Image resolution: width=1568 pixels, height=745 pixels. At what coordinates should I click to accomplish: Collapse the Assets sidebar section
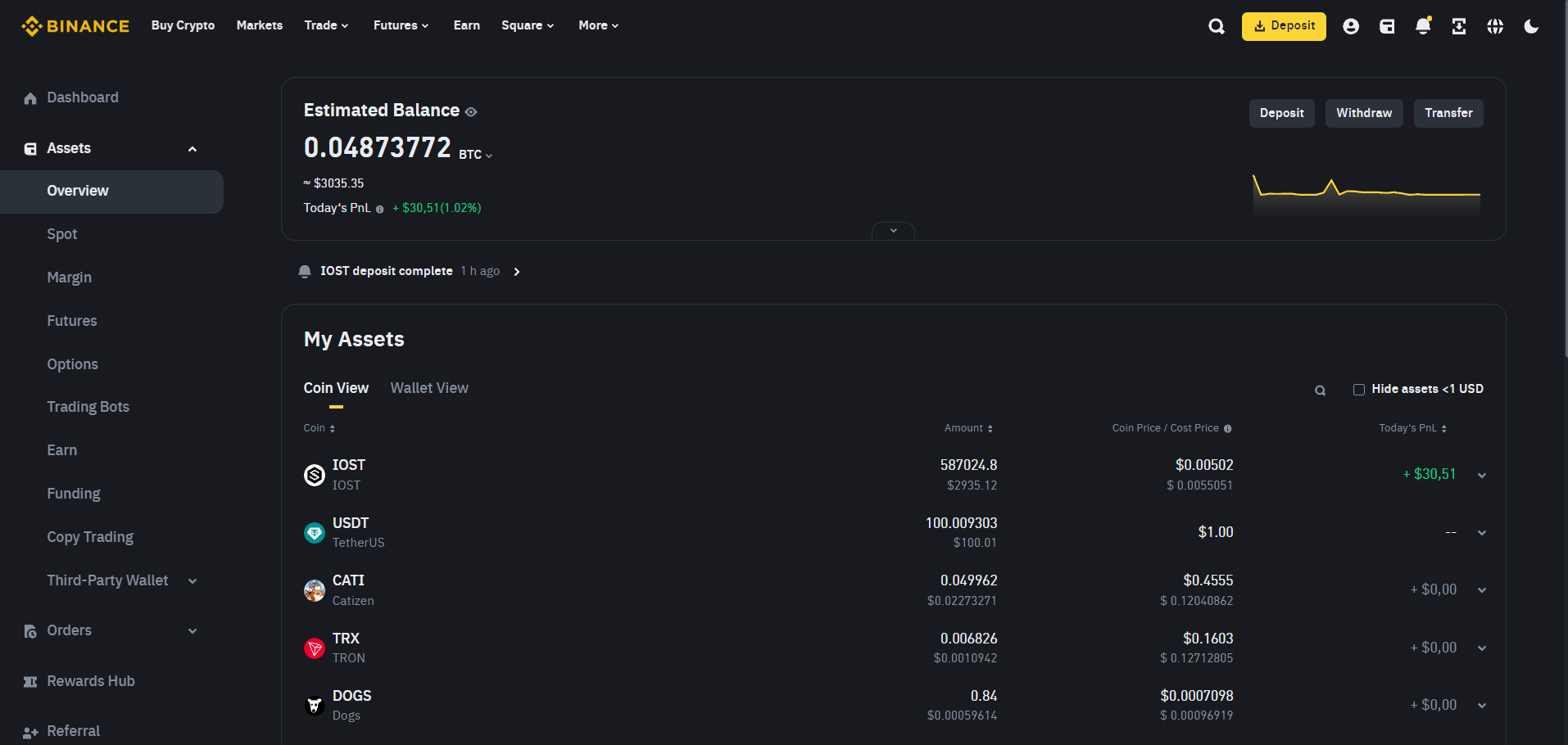point(193,149)
